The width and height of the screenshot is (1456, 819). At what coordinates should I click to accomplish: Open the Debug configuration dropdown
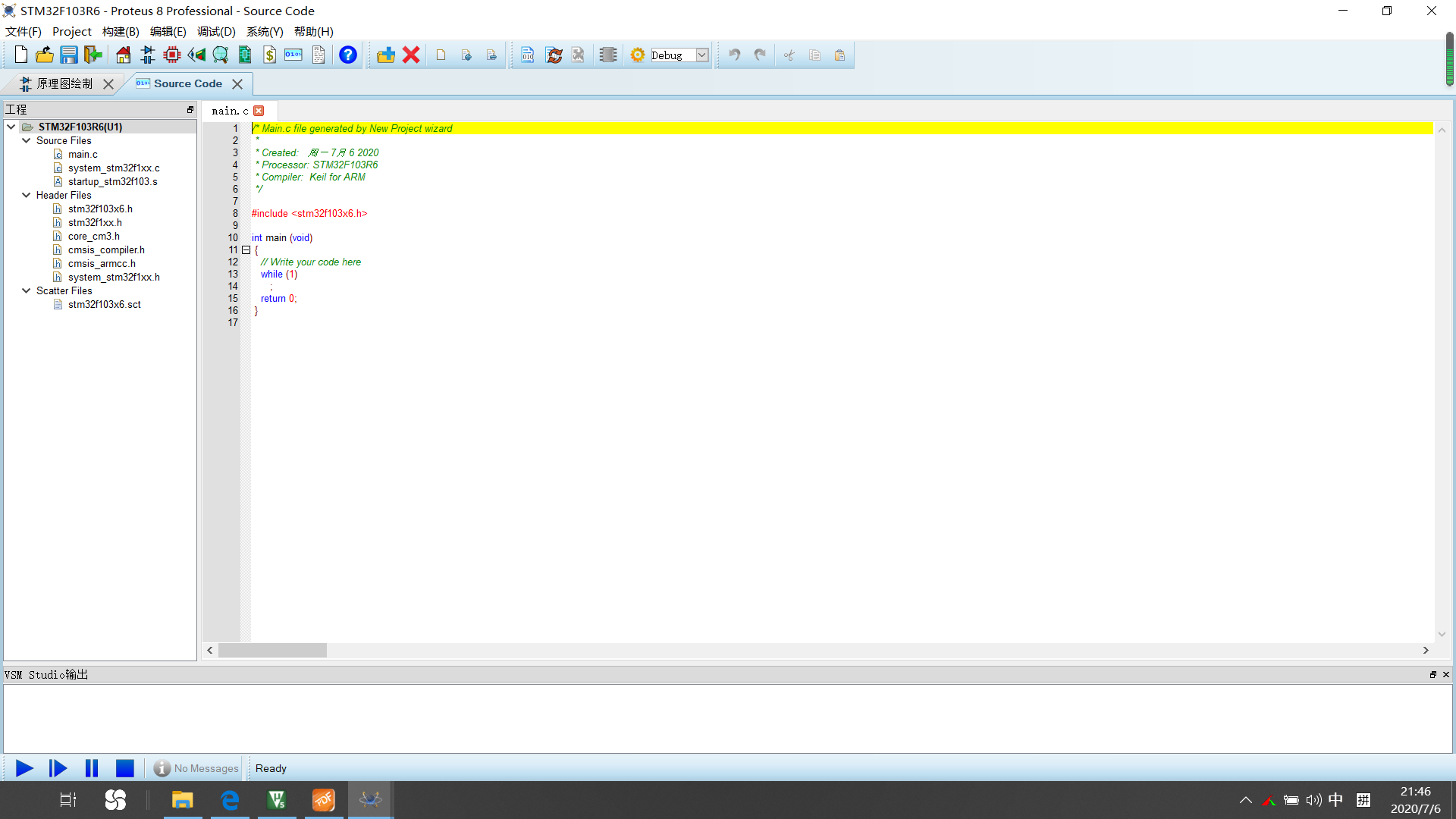pos(702,55)
